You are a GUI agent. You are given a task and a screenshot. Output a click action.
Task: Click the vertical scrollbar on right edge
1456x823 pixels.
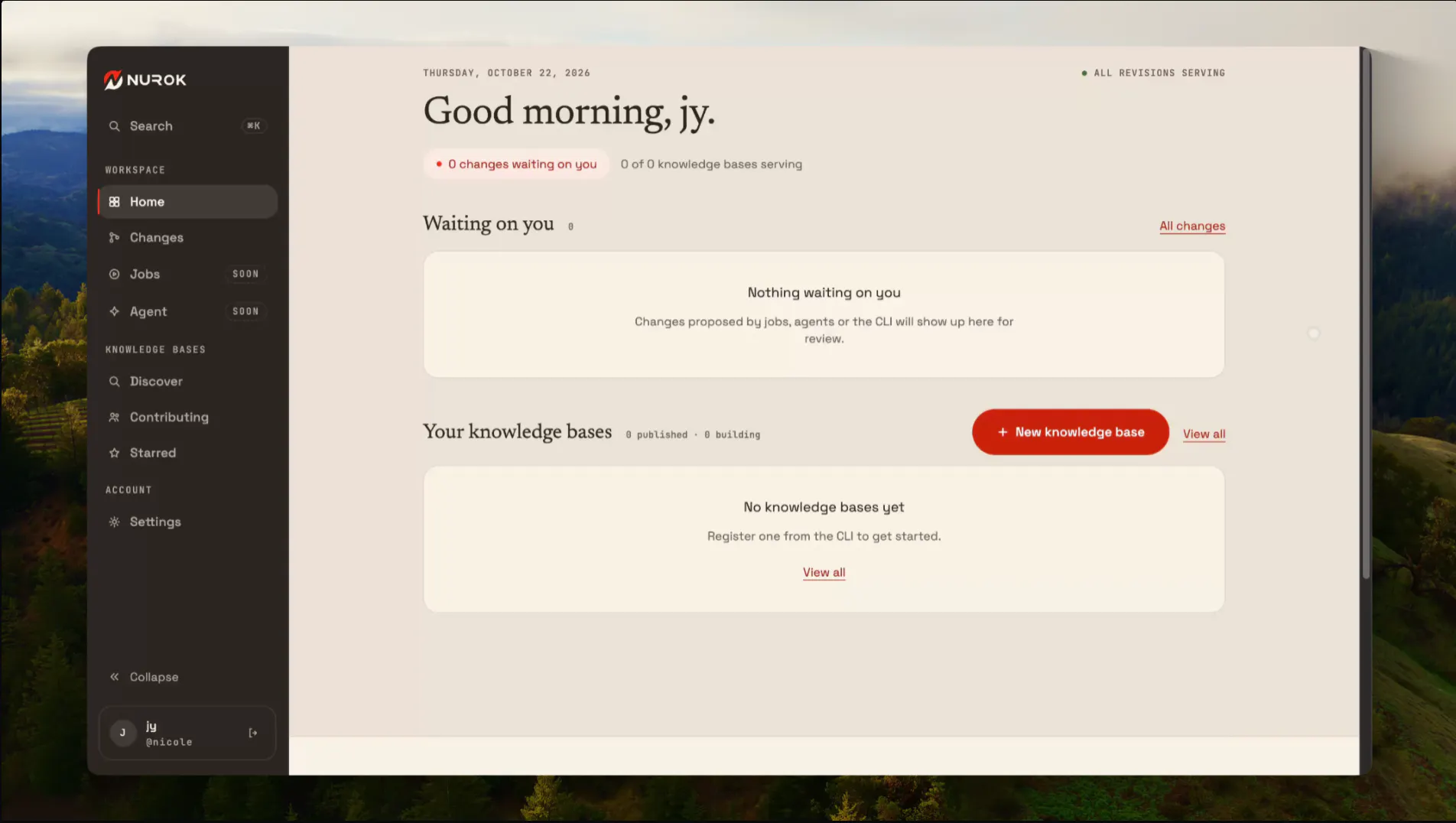[x=1365, y=314]
